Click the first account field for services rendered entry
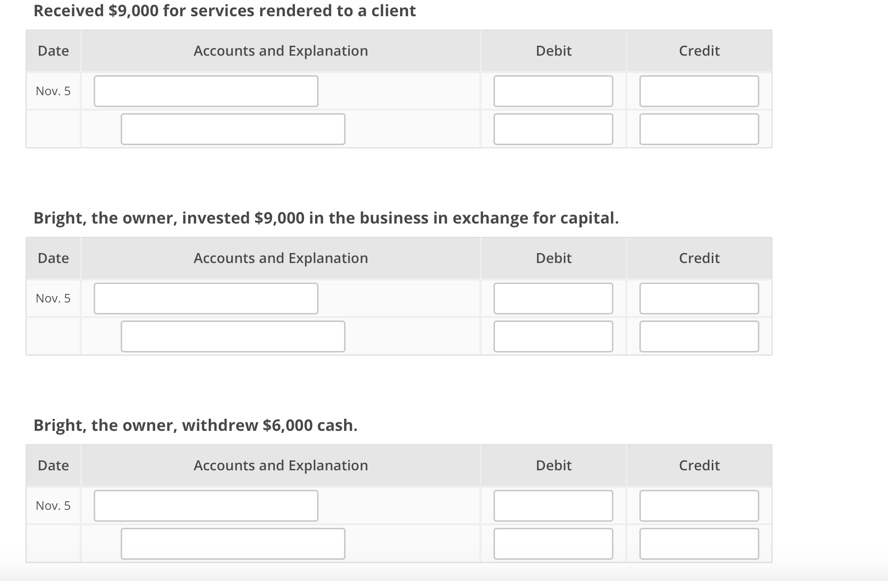888x581 pixels. coord(205,90)
